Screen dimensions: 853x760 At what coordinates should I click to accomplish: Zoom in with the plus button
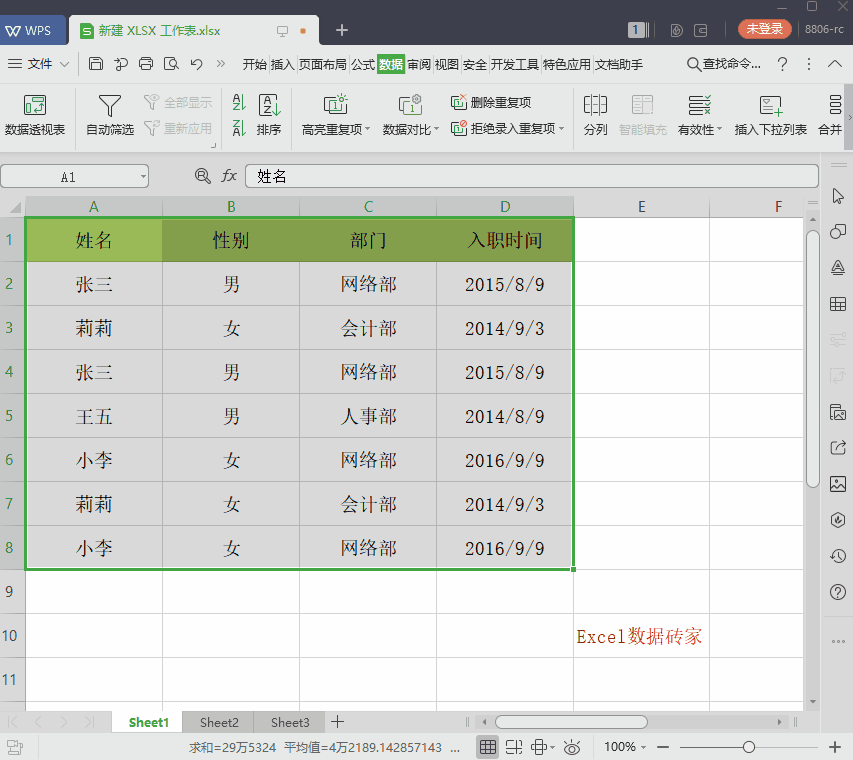[x=835, y=747]
